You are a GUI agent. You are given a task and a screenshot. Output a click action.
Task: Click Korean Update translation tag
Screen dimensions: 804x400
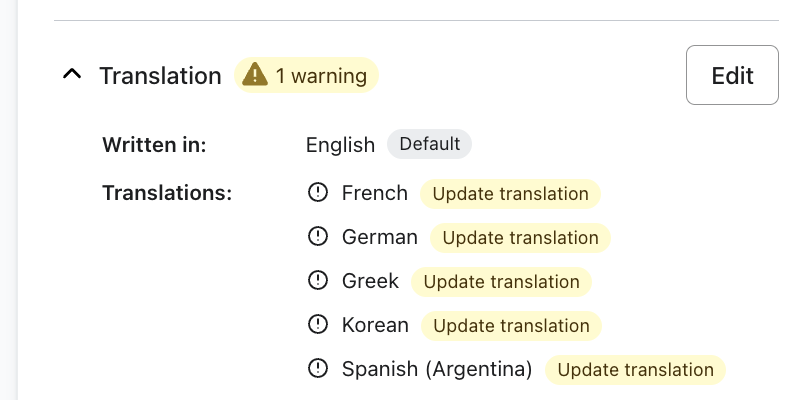point(511,326)
